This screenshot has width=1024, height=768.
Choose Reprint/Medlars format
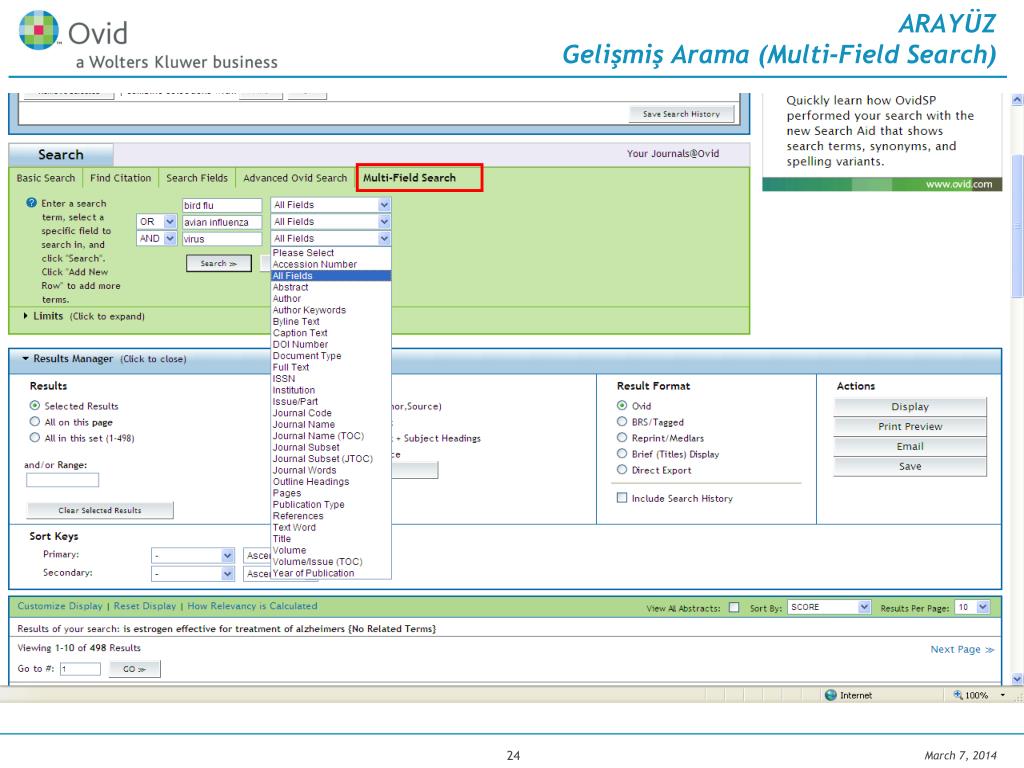point(622,438)
